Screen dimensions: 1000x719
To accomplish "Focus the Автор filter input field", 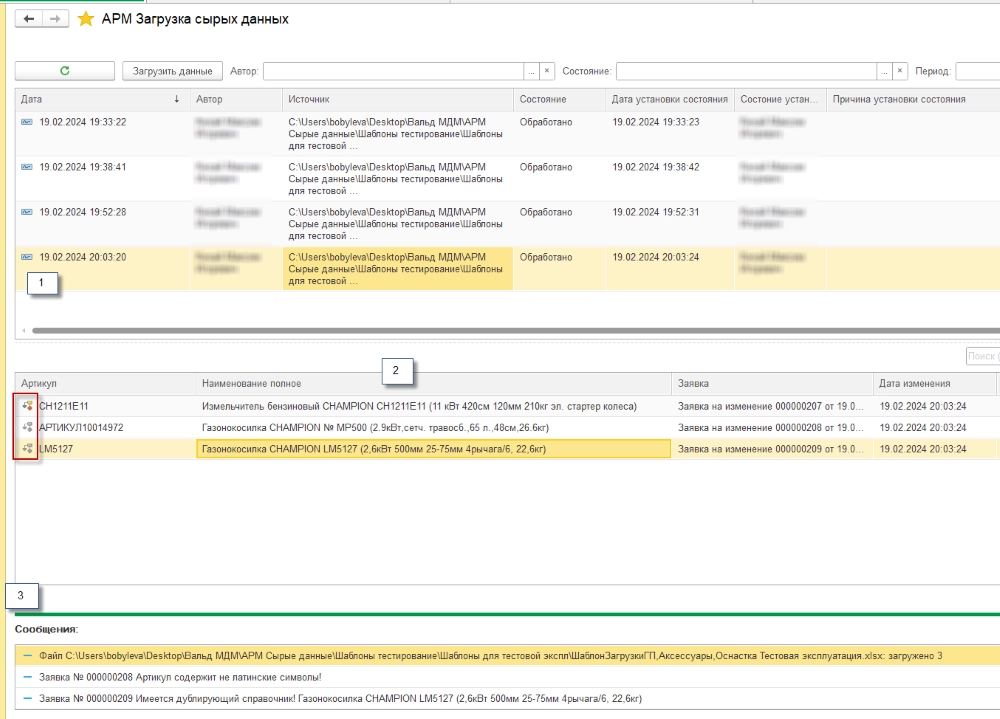I will coord(393,71).
